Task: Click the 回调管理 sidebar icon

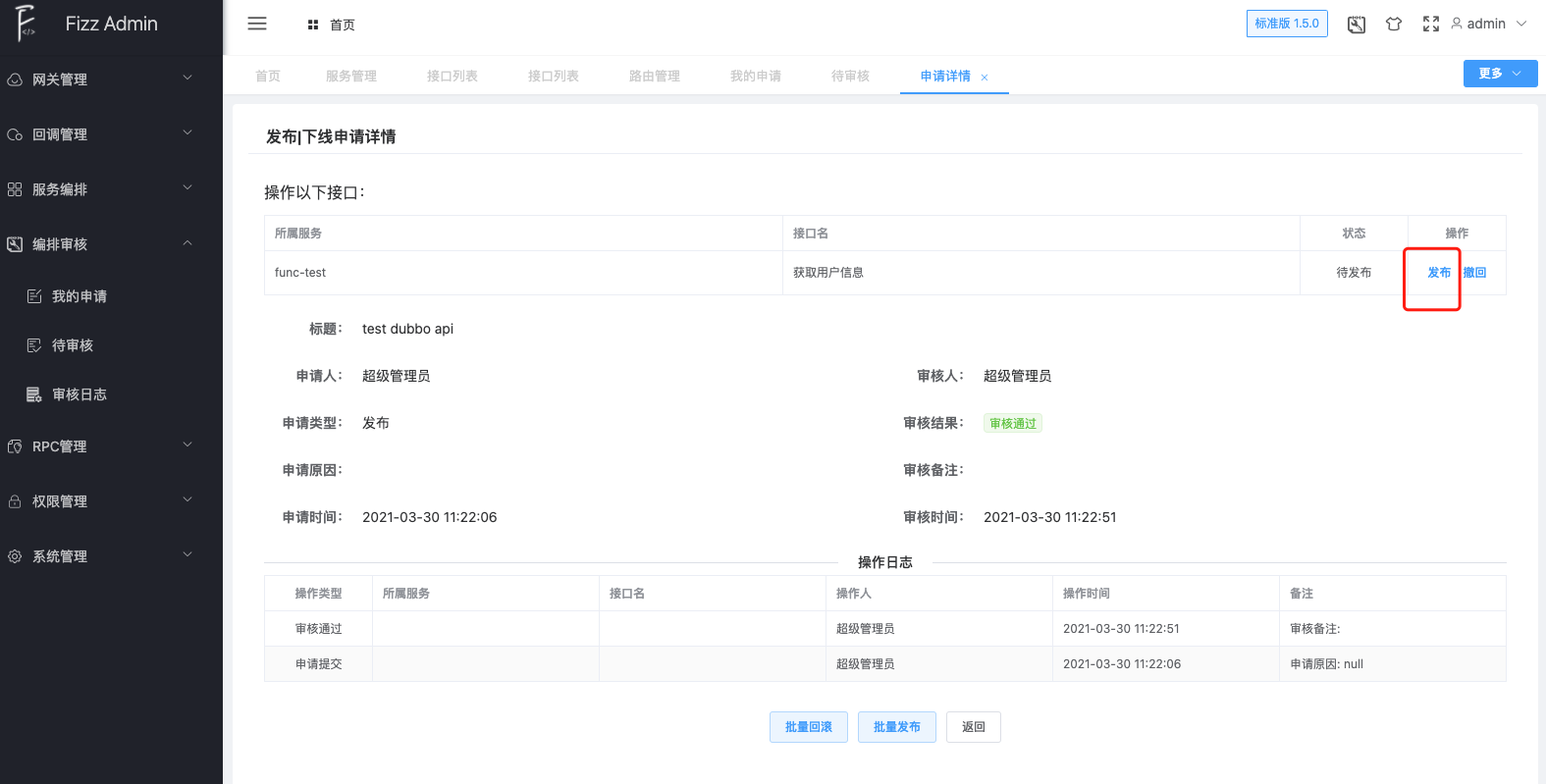Action: pos(15,134)
